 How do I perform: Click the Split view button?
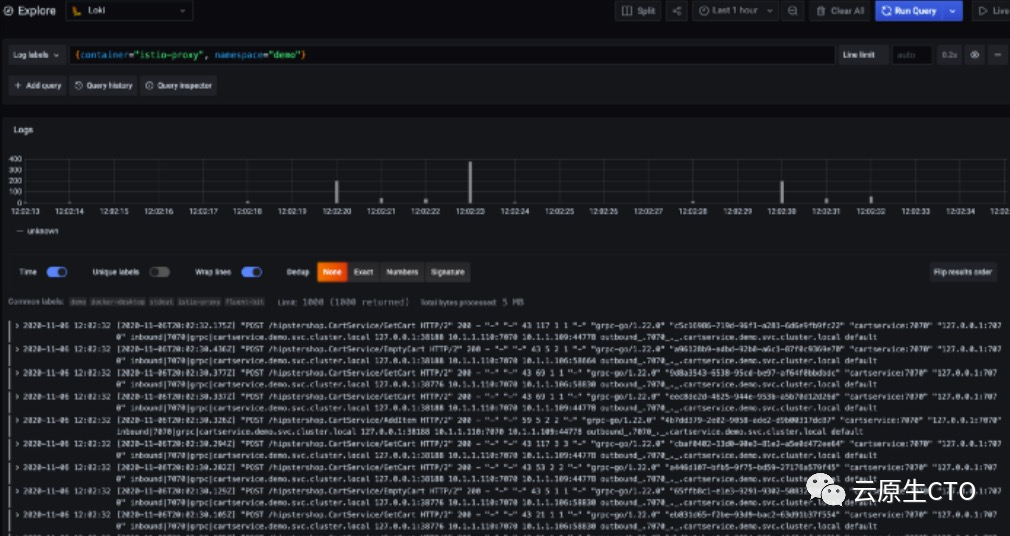pos(638,11)
